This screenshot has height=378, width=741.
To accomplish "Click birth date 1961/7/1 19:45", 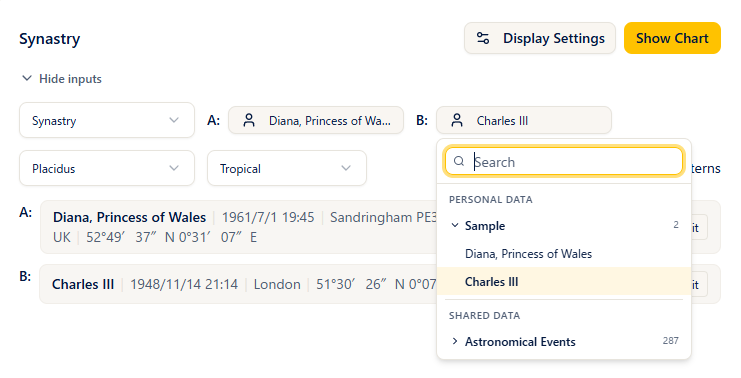I will [x=268, y=217].
